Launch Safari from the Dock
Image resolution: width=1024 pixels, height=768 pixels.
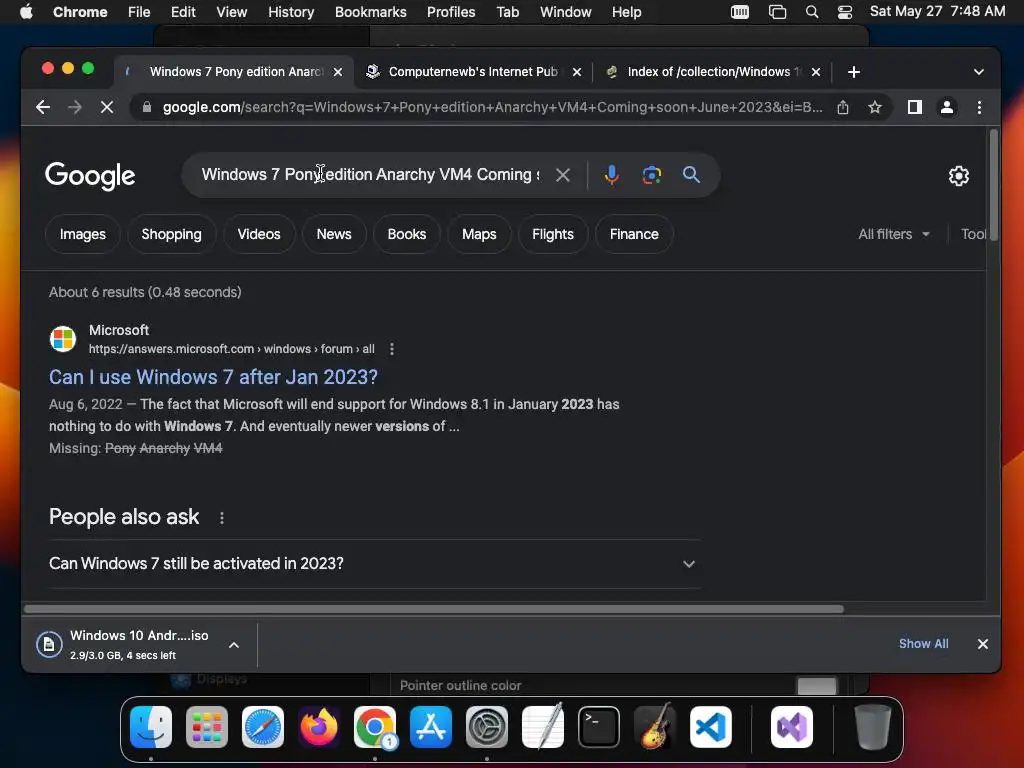coord(263,727)
